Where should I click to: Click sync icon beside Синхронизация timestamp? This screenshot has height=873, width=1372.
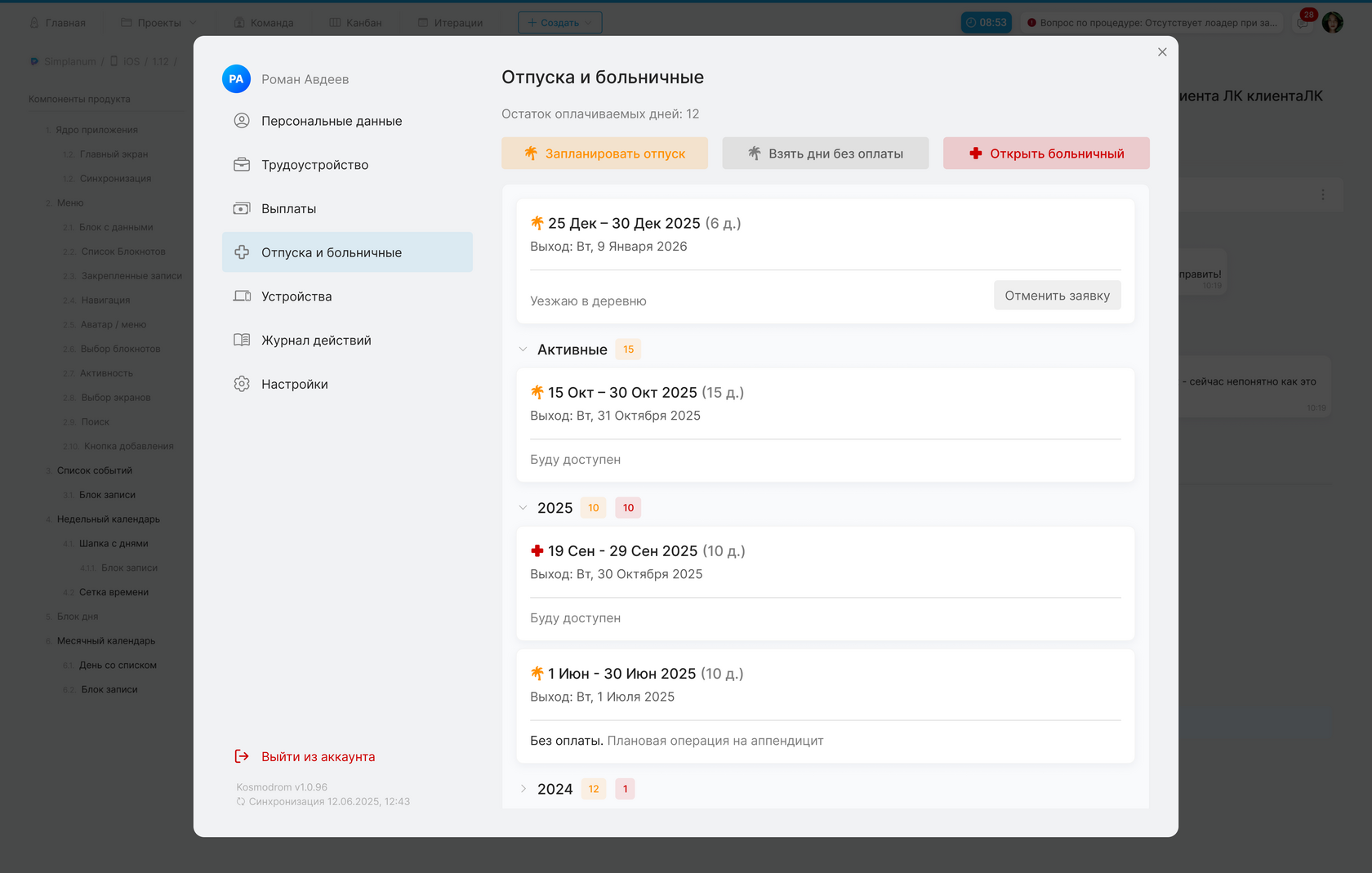pos(241,802)
